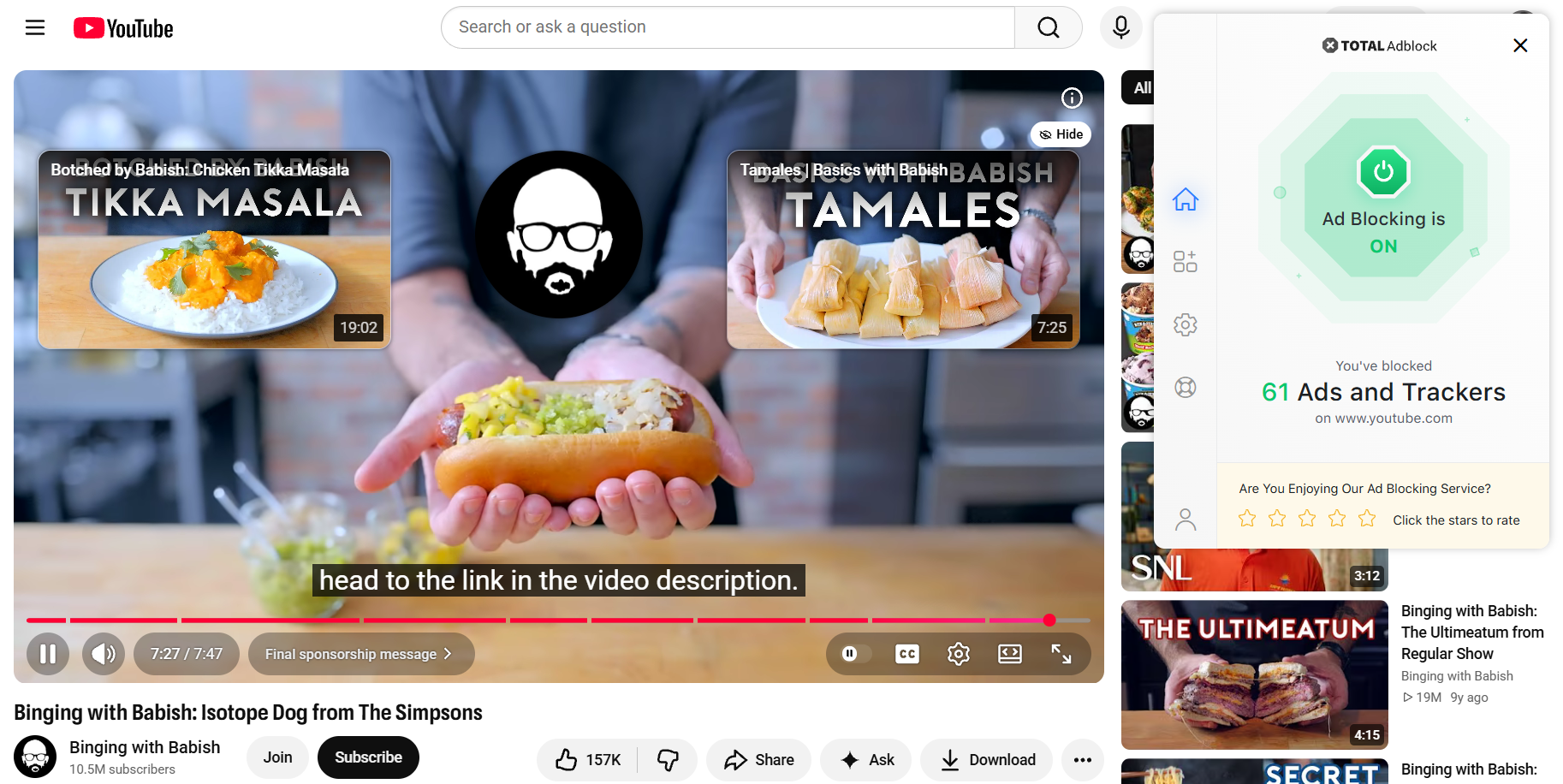
Task: Share the video
Action: (x=759, y=759)
